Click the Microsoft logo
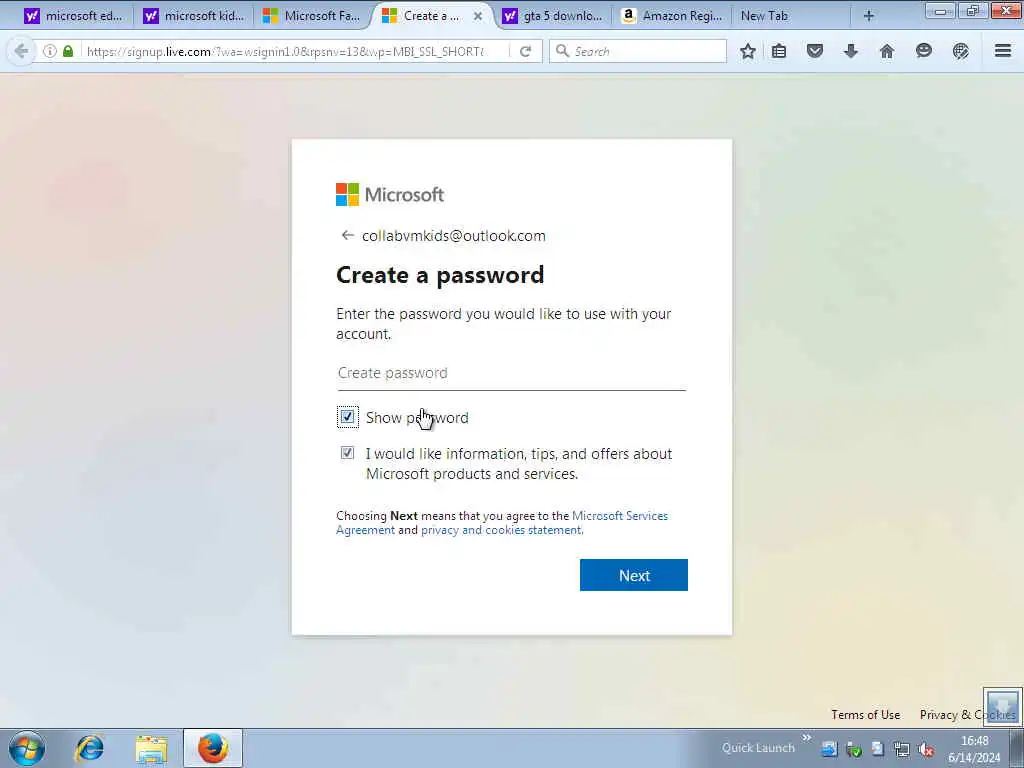 coord(390,195)
